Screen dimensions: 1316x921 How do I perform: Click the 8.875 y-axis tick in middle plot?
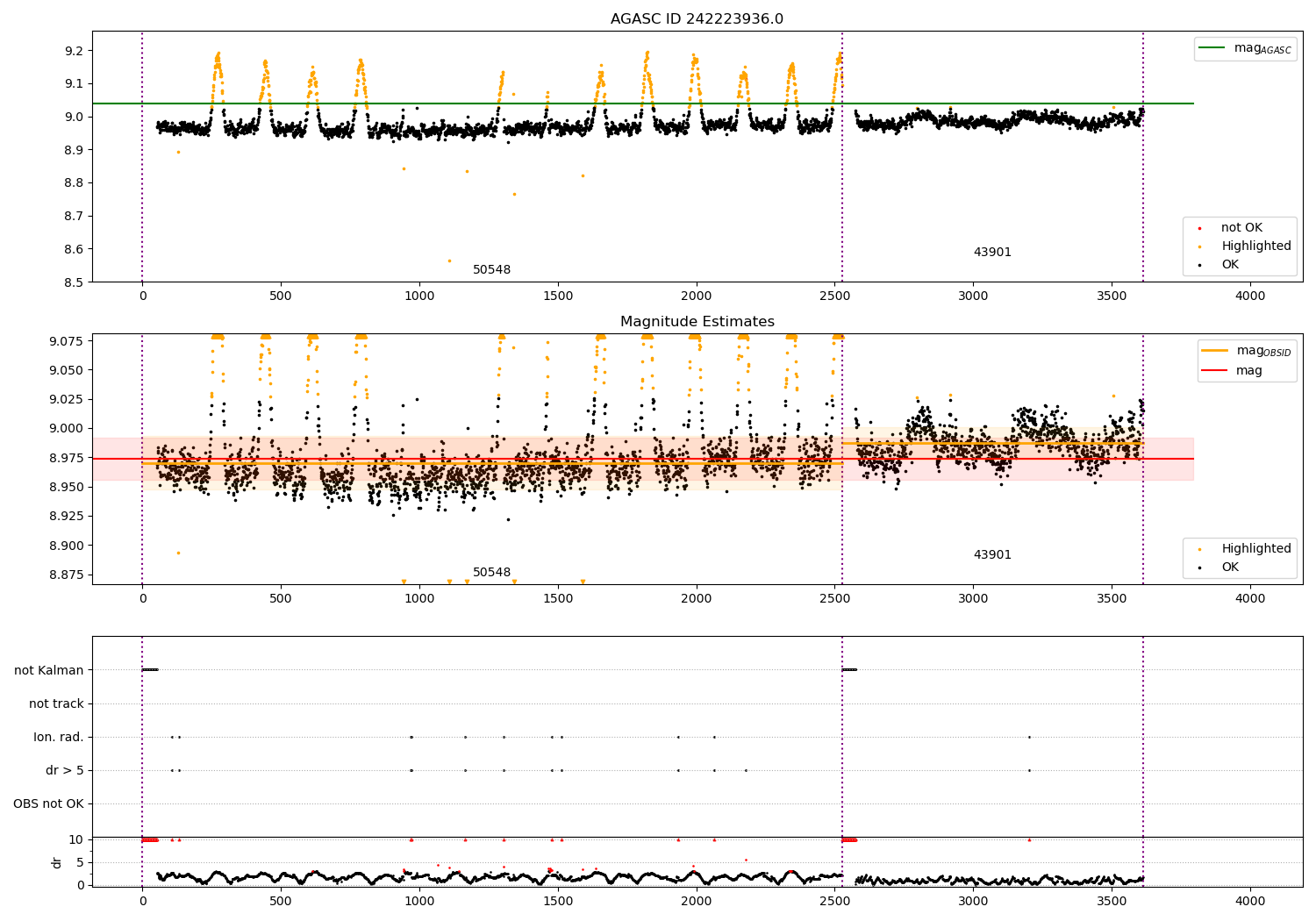tap(68, 575)
